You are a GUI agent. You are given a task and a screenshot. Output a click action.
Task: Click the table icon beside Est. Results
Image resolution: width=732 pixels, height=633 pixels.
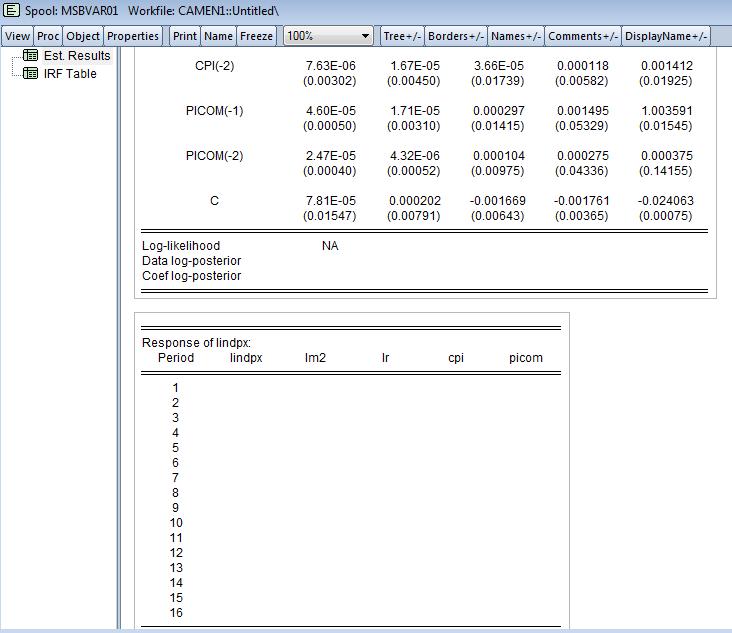30,56
